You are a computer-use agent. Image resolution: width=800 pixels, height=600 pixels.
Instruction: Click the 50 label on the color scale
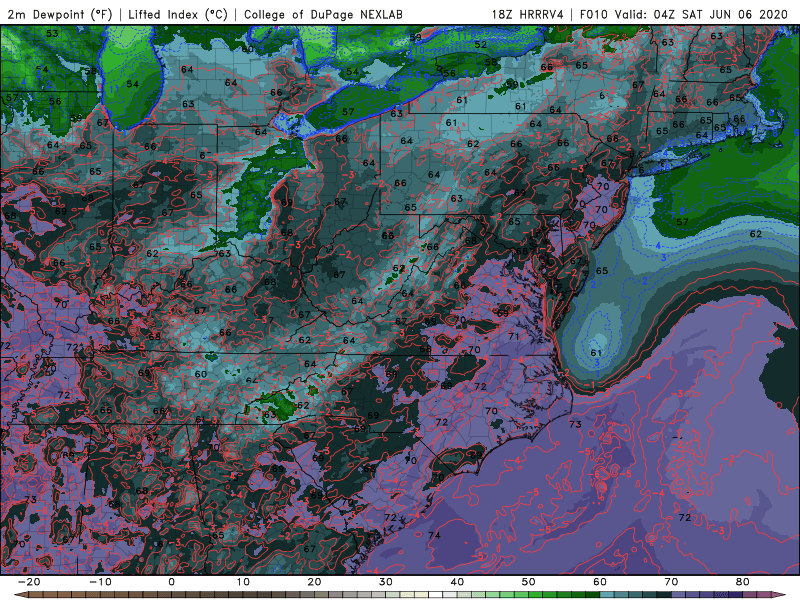(529, 582)
